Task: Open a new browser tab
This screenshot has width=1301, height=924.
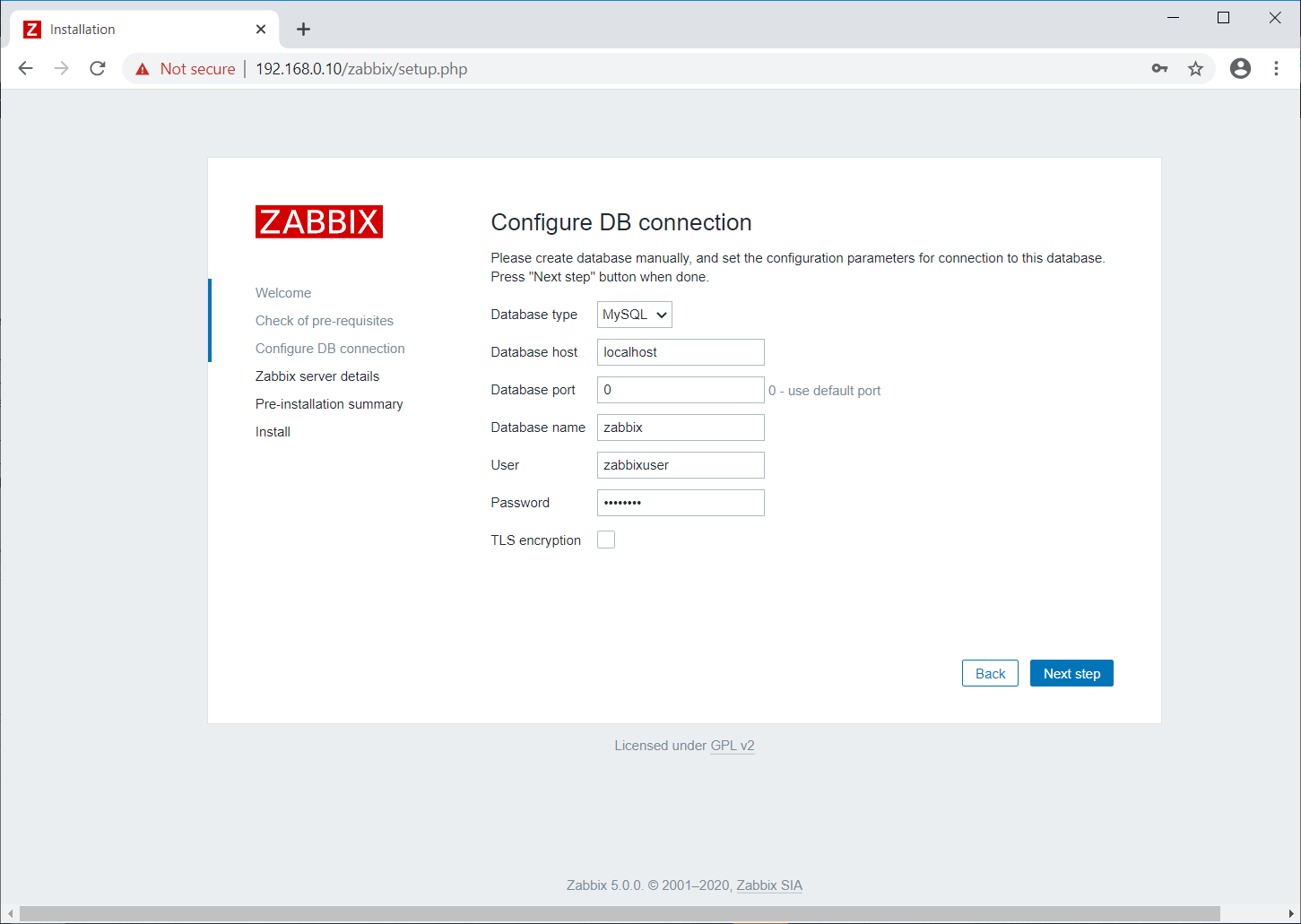Action: click(x=304, y=30)
